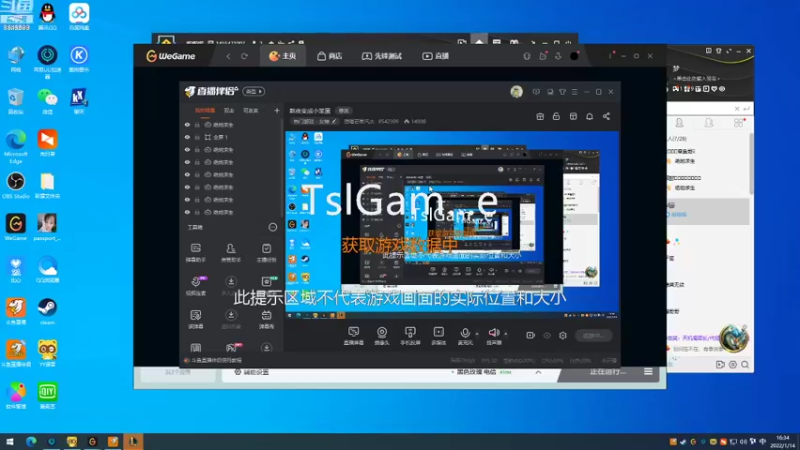Expand the server selector chevron in WeGame
Screen dimensions: 800x450
coord(538,372)
